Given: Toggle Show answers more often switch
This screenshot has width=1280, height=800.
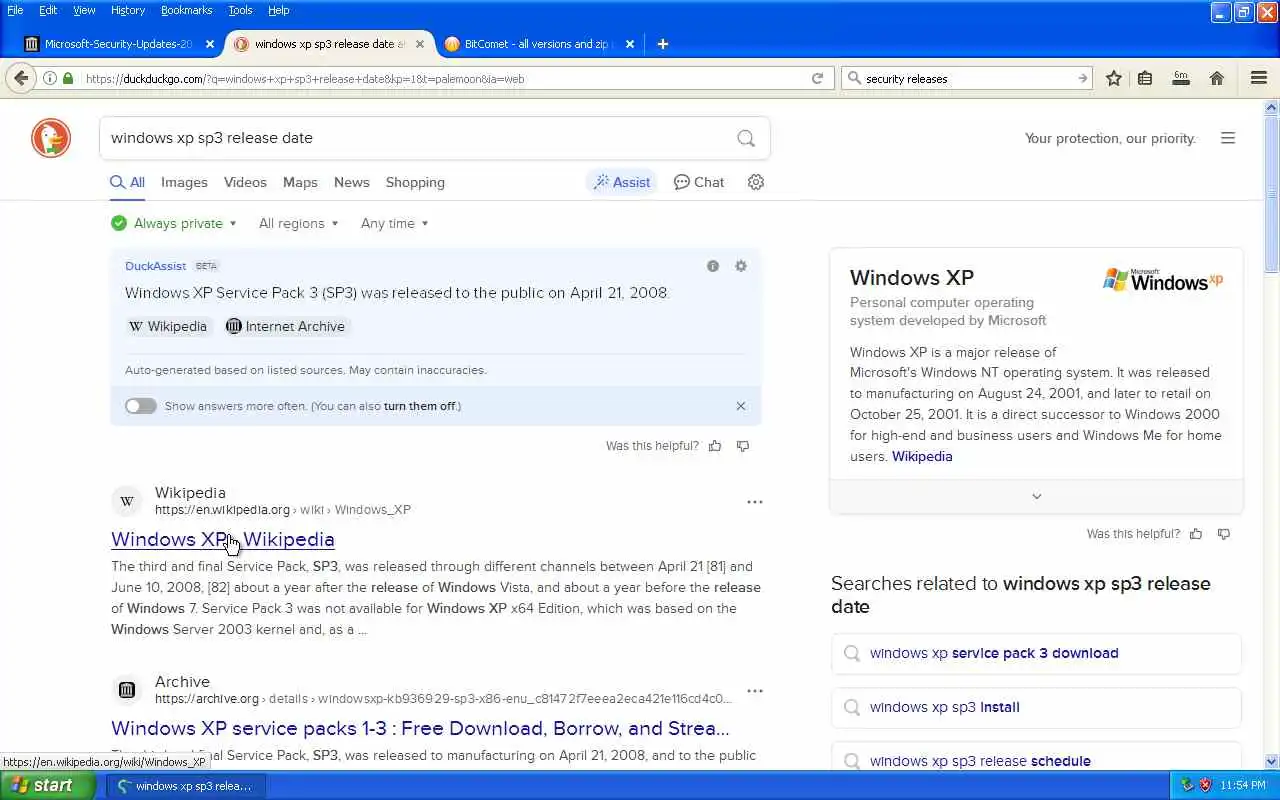Looking at the screenshot, I should (x=141, y=406).
